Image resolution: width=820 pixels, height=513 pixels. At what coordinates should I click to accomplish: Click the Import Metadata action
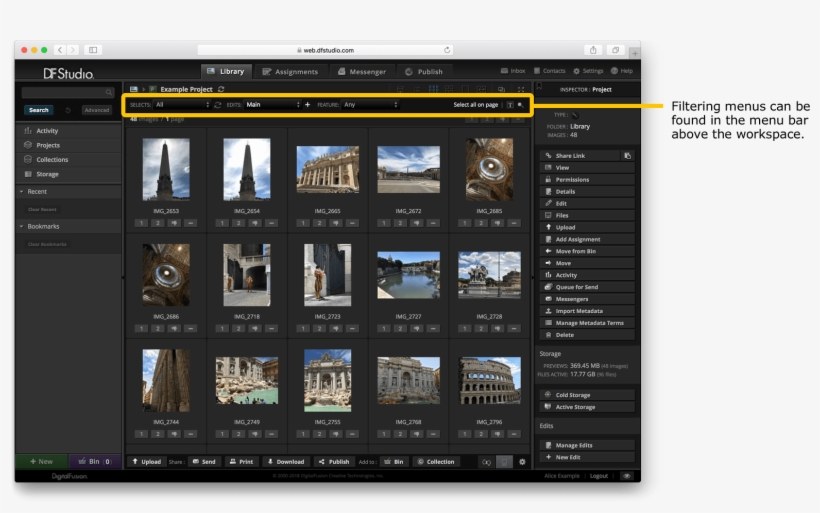click(587, 311)
